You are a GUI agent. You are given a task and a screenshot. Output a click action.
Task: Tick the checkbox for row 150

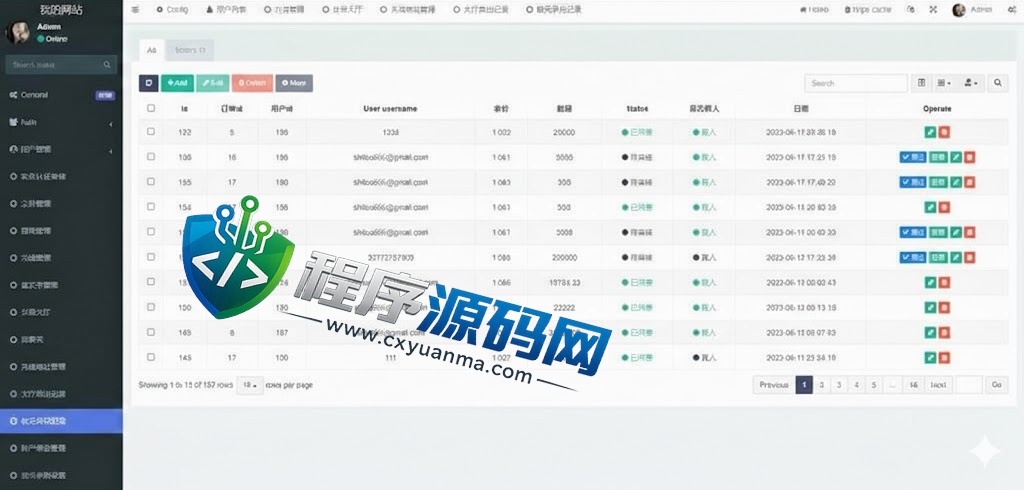(x=151, y=307)
